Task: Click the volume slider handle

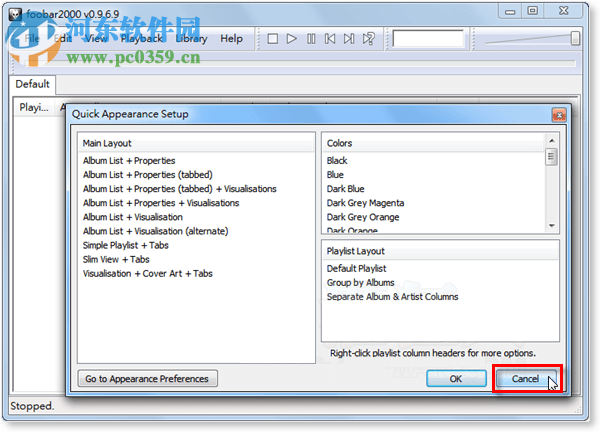Action: click(575, 38)
